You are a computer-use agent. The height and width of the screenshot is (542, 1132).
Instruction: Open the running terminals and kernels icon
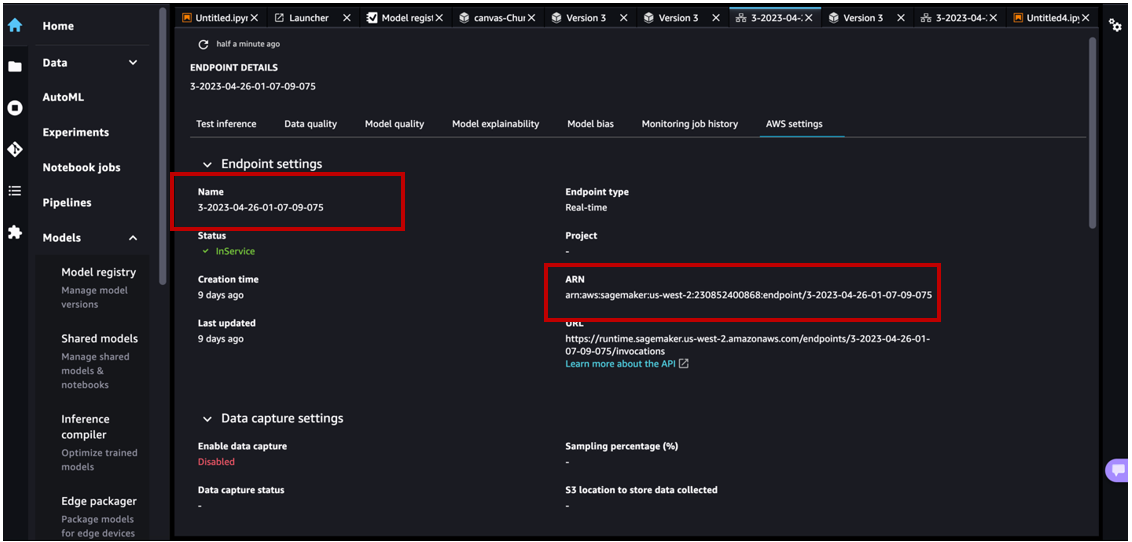[x=14, y=108]
